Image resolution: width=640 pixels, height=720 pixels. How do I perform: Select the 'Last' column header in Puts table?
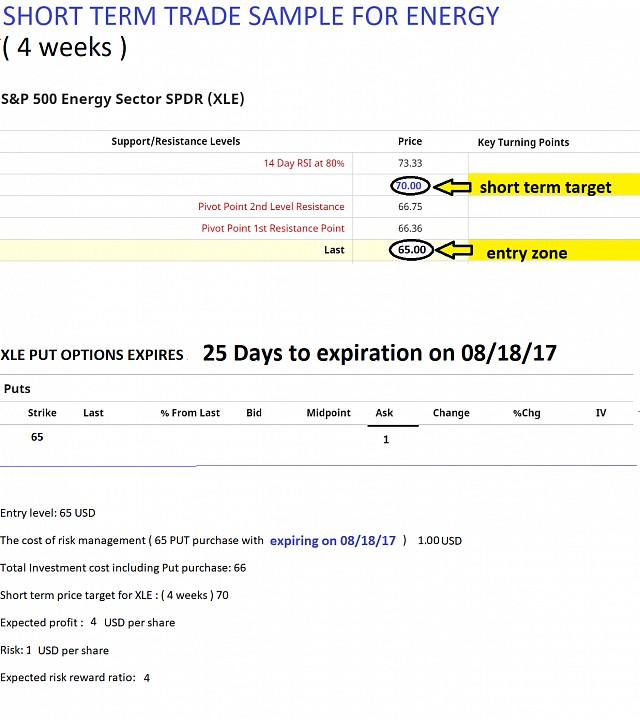(93, 413)
